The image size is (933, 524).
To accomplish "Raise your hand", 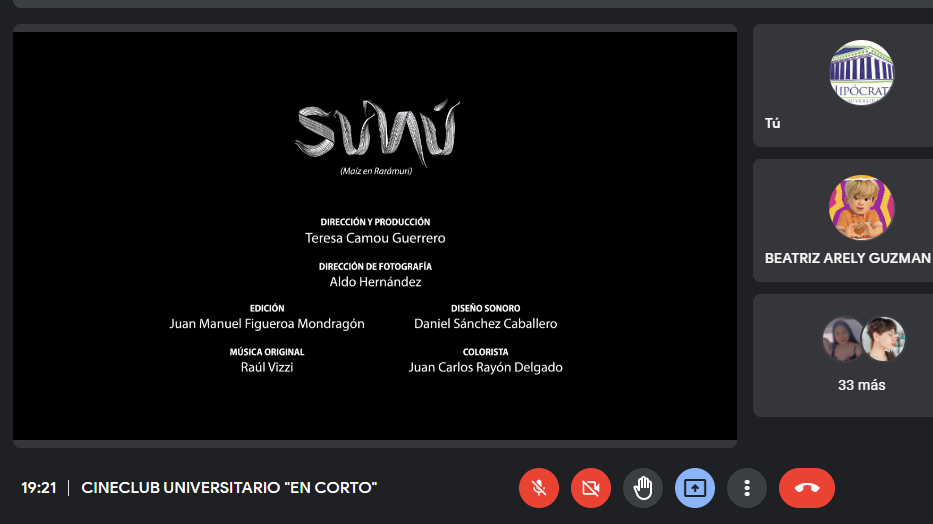I will tap(643, 488).
